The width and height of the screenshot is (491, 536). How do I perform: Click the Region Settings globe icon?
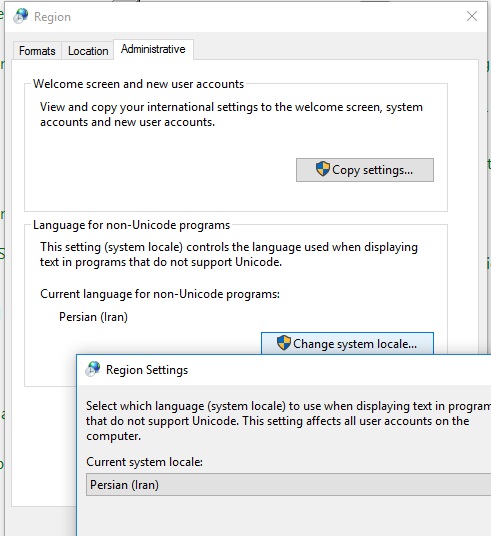93,369
